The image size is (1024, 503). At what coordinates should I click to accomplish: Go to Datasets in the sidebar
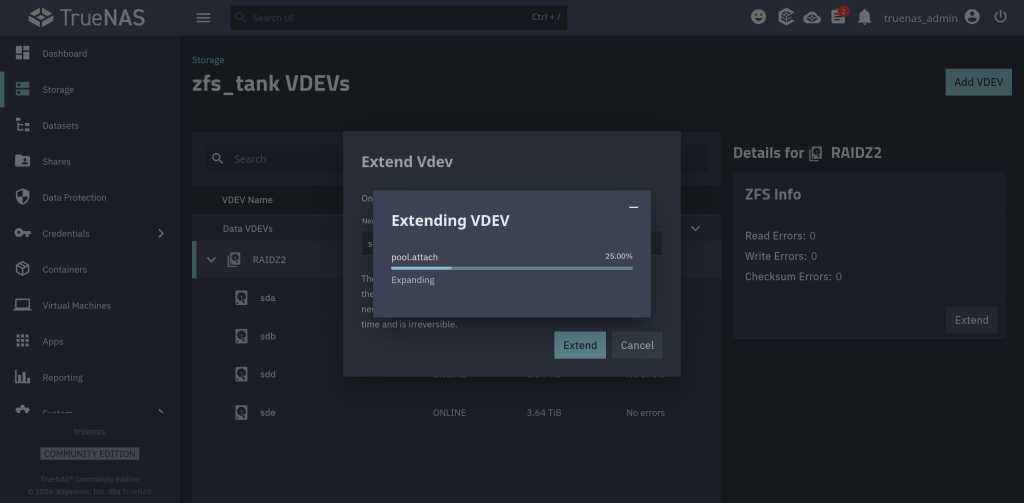click(x=60, y=126)
